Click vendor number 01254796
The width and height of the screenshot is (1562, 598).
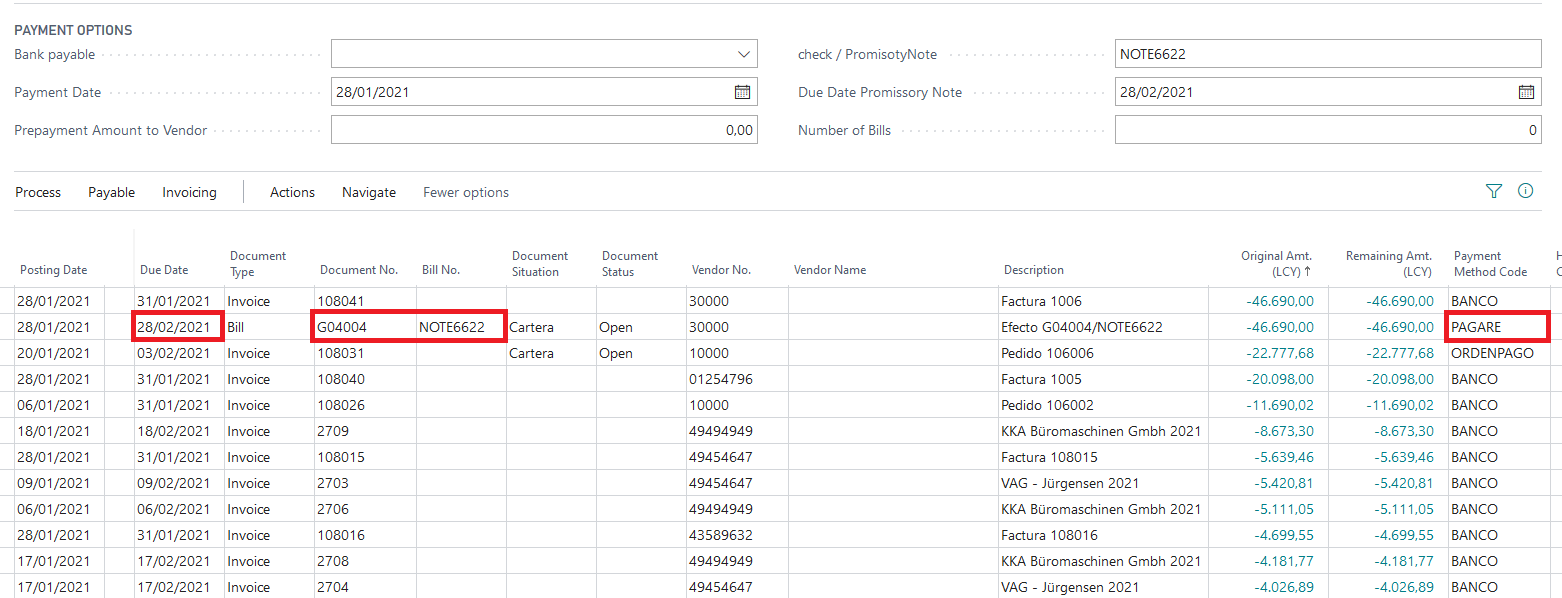point(720,379)
